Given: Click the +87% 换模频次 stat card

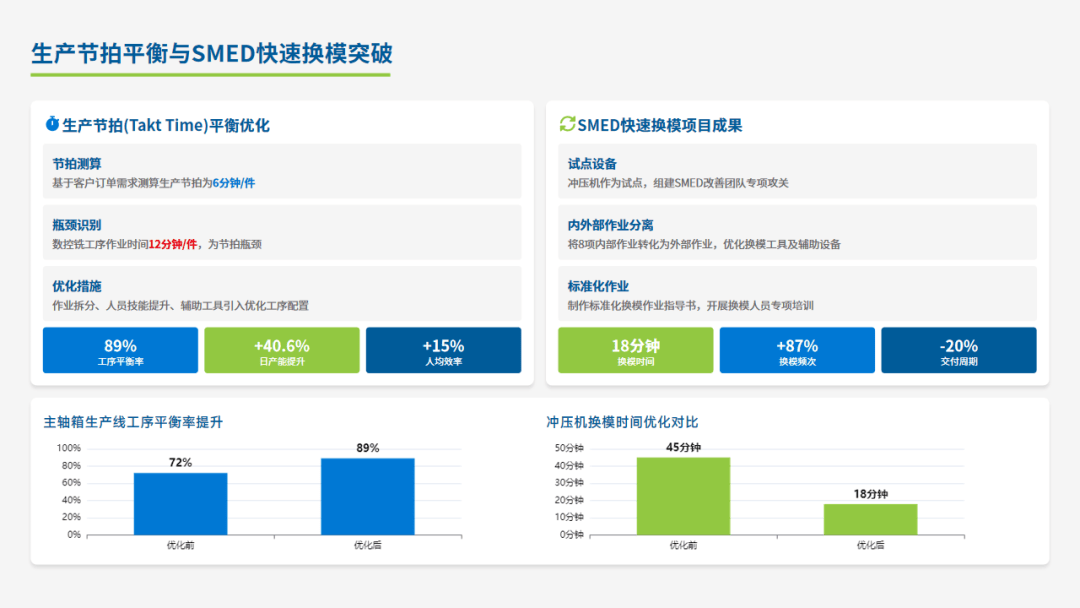Looking at the screenshot, I should (797, 350).
